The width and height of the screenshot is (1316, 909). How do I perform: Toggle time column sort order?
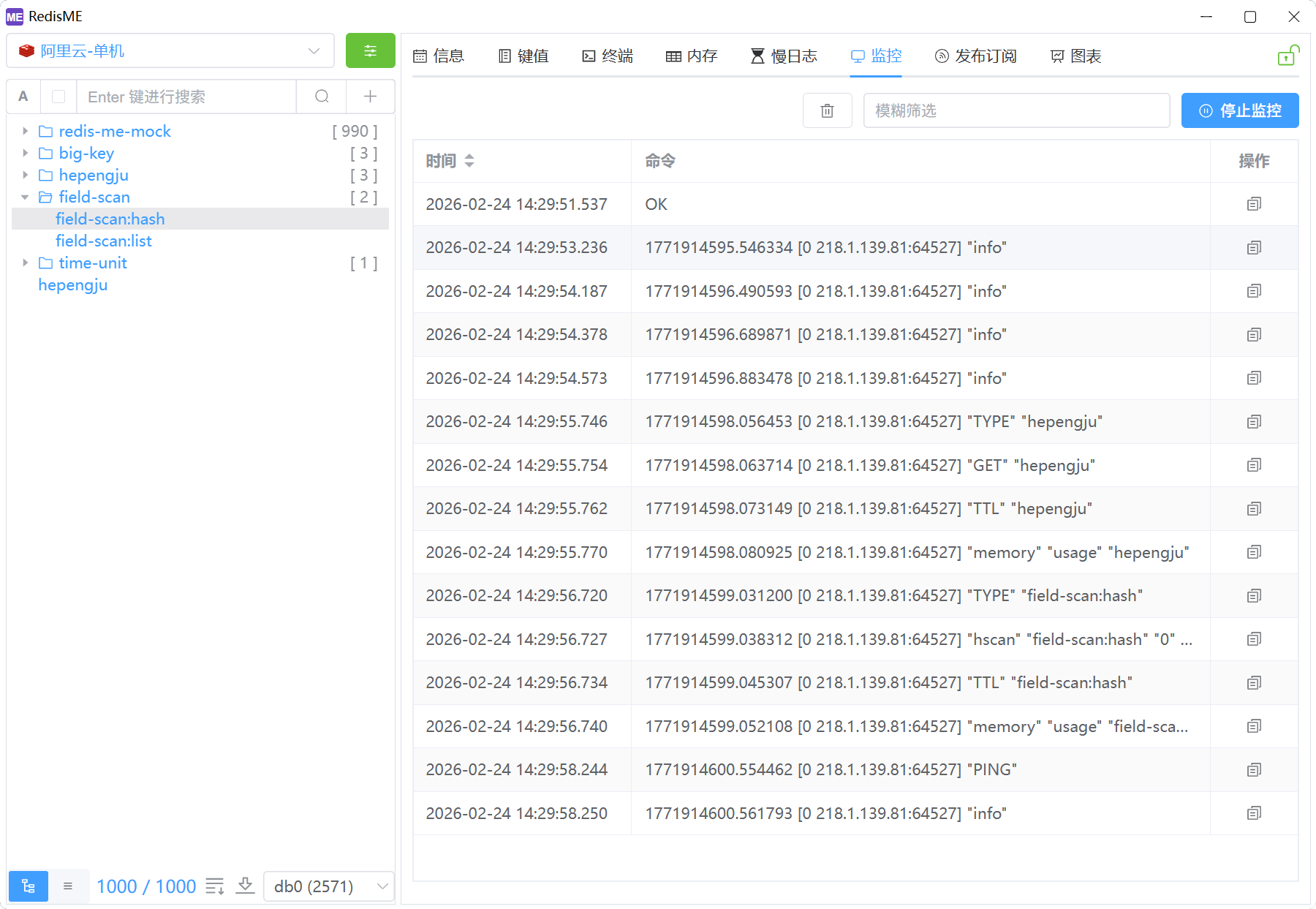(469, 161)
